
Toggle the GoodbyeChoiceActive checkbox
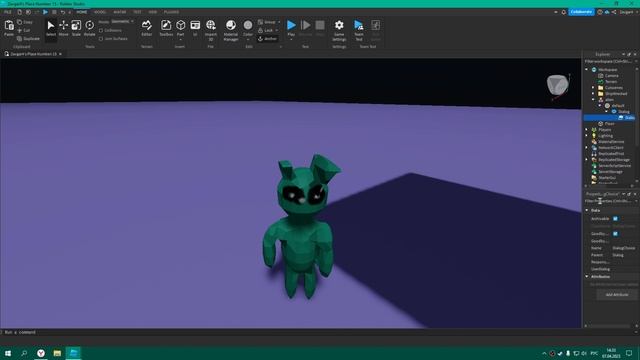click(x=615, y=234)
